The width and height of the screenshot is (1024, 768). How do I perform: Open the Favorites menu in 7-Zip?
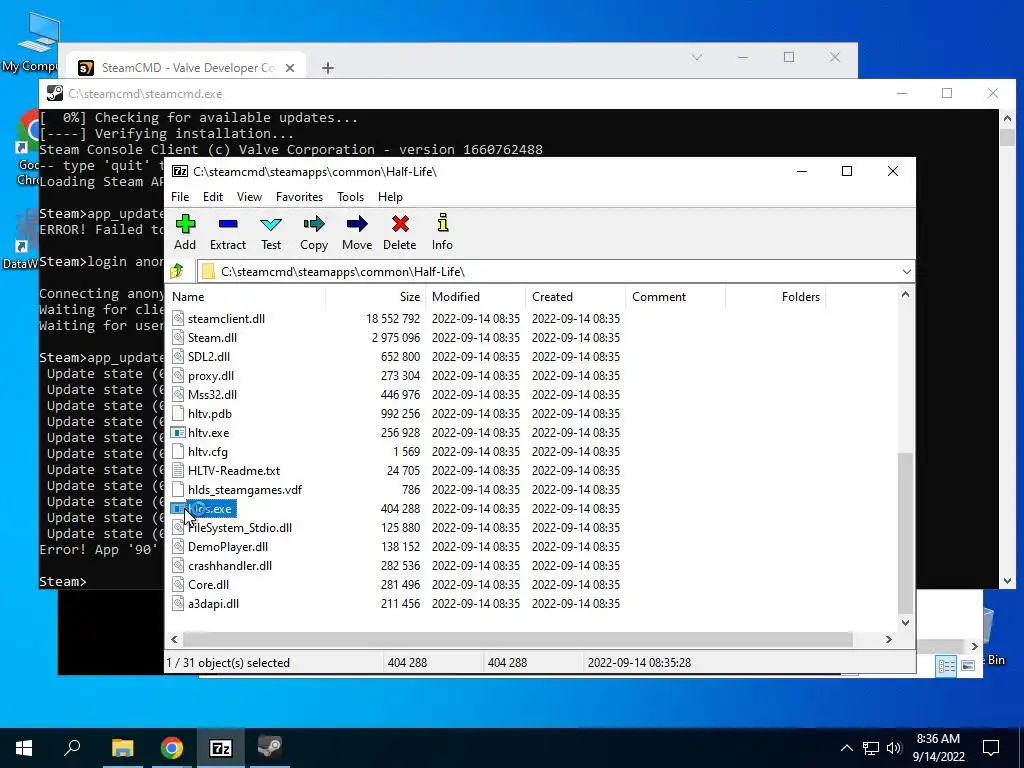(299, 197)
